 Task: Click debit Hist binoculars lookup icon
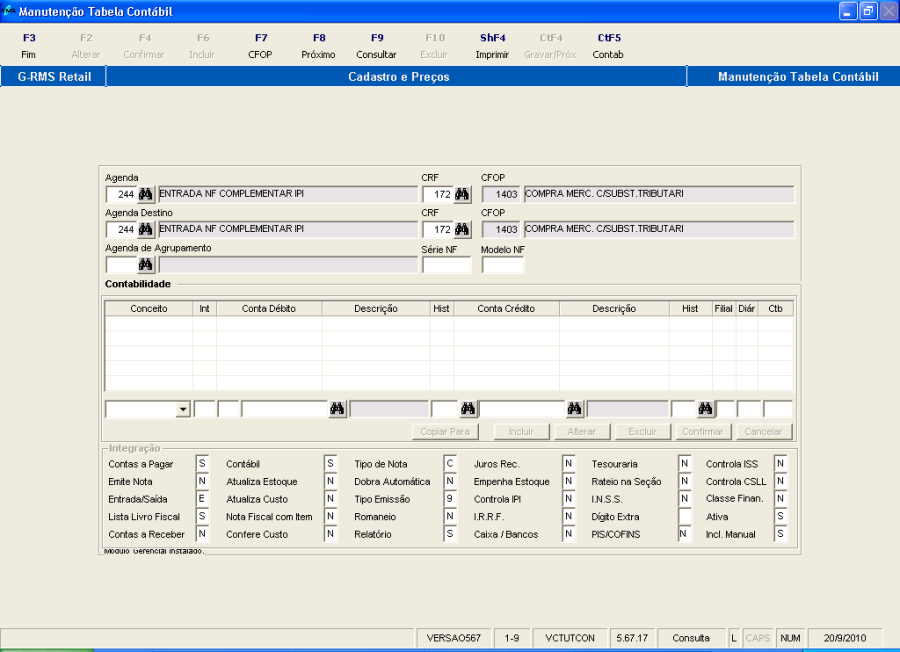coord(466,409)
